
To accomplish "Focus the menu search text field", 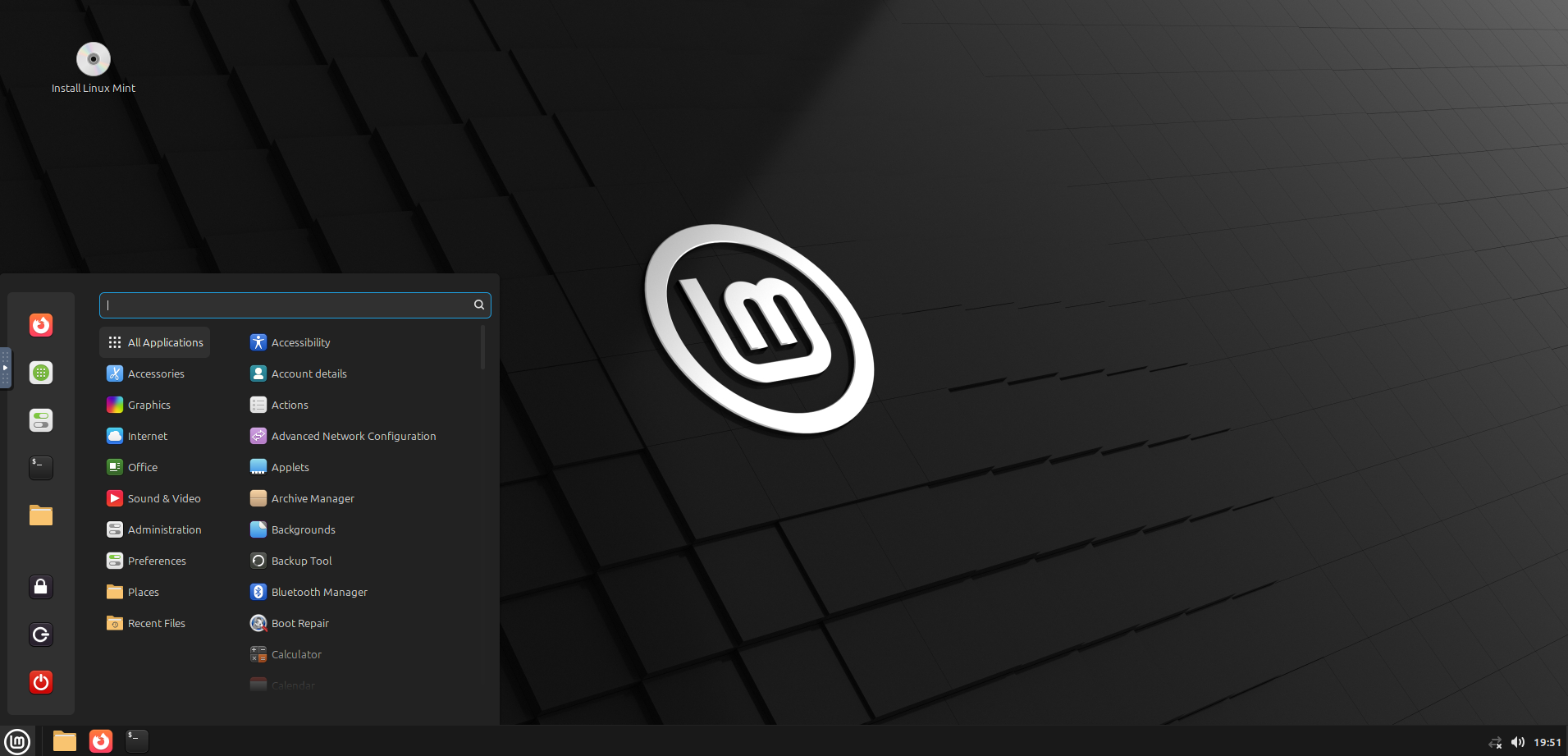I will coord(295,305).
